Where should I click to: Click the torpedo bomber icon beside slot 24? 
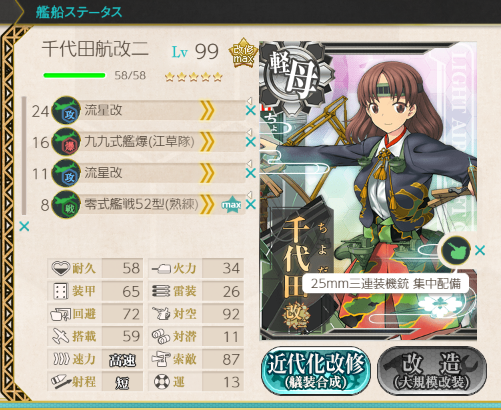[x=66, y=110]
